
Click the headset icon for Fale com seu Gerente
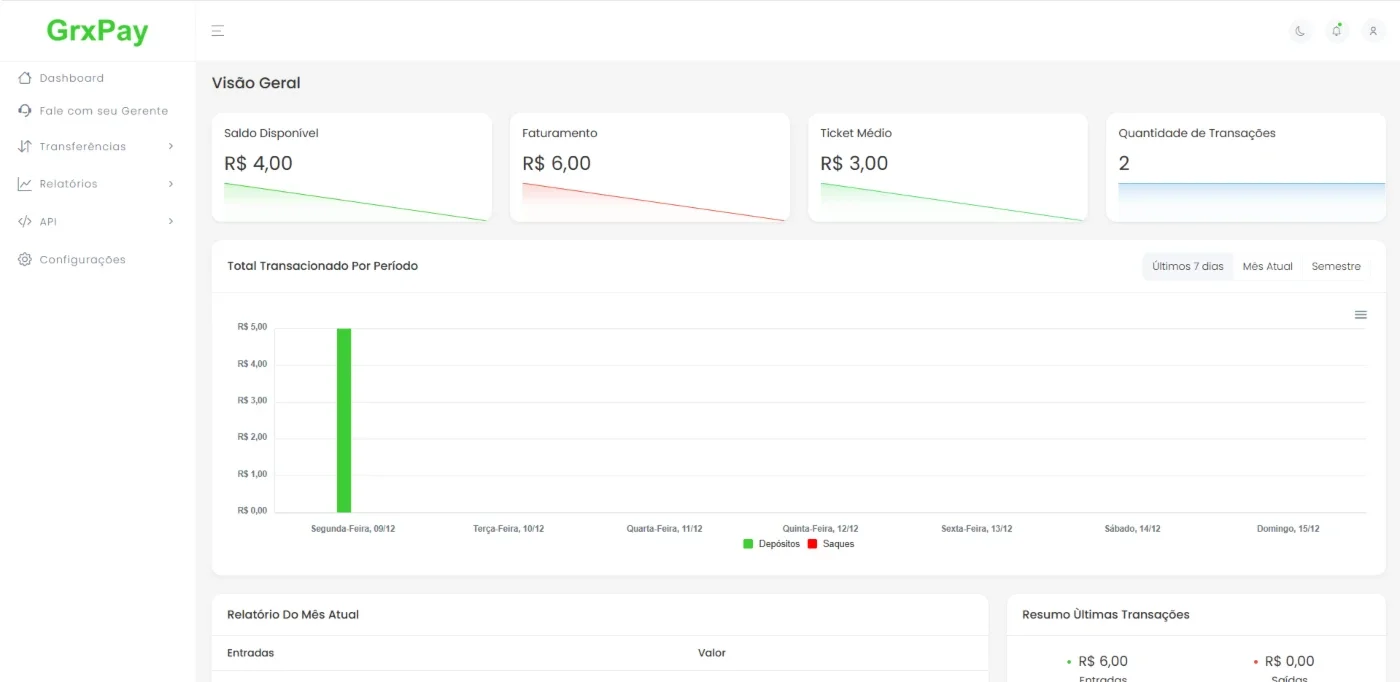pyautogui.click(x=25, y=111)
